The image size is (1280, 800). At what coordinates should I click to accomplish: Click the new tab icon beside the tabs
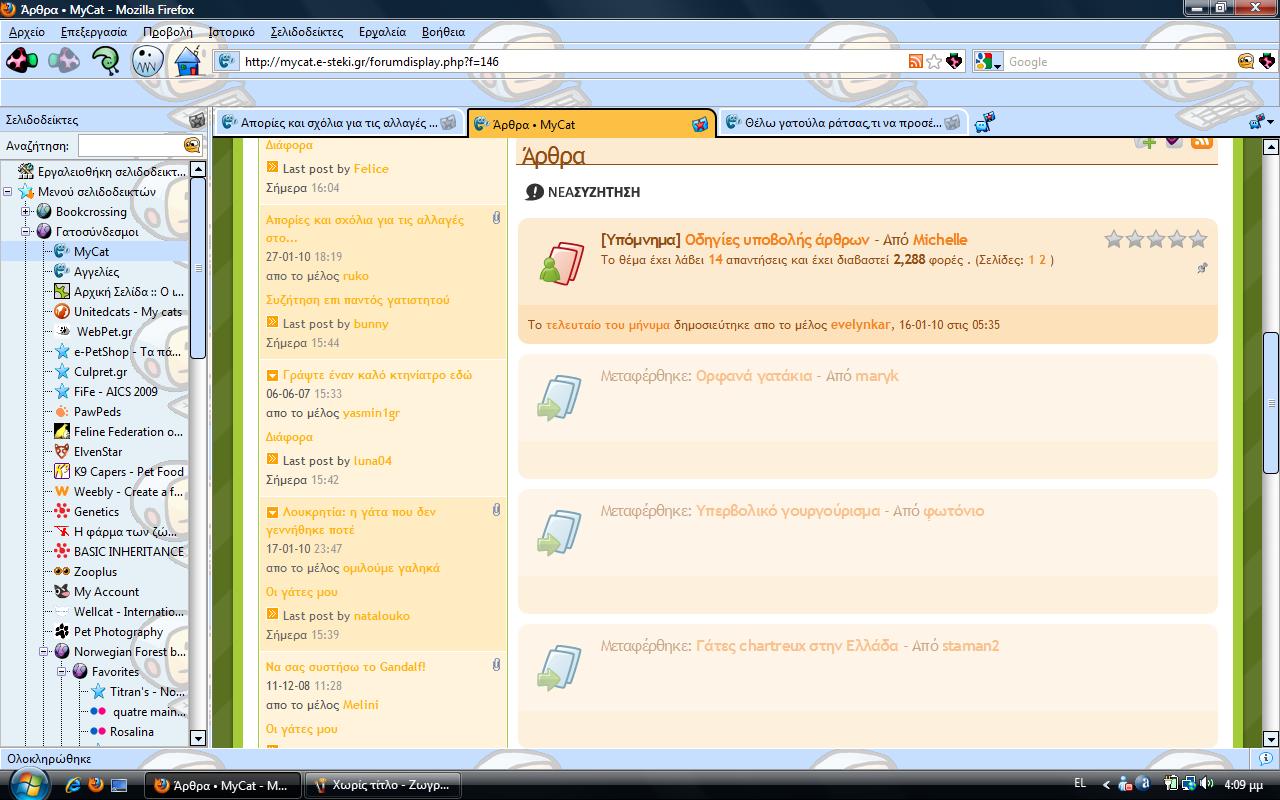point(985,123)
